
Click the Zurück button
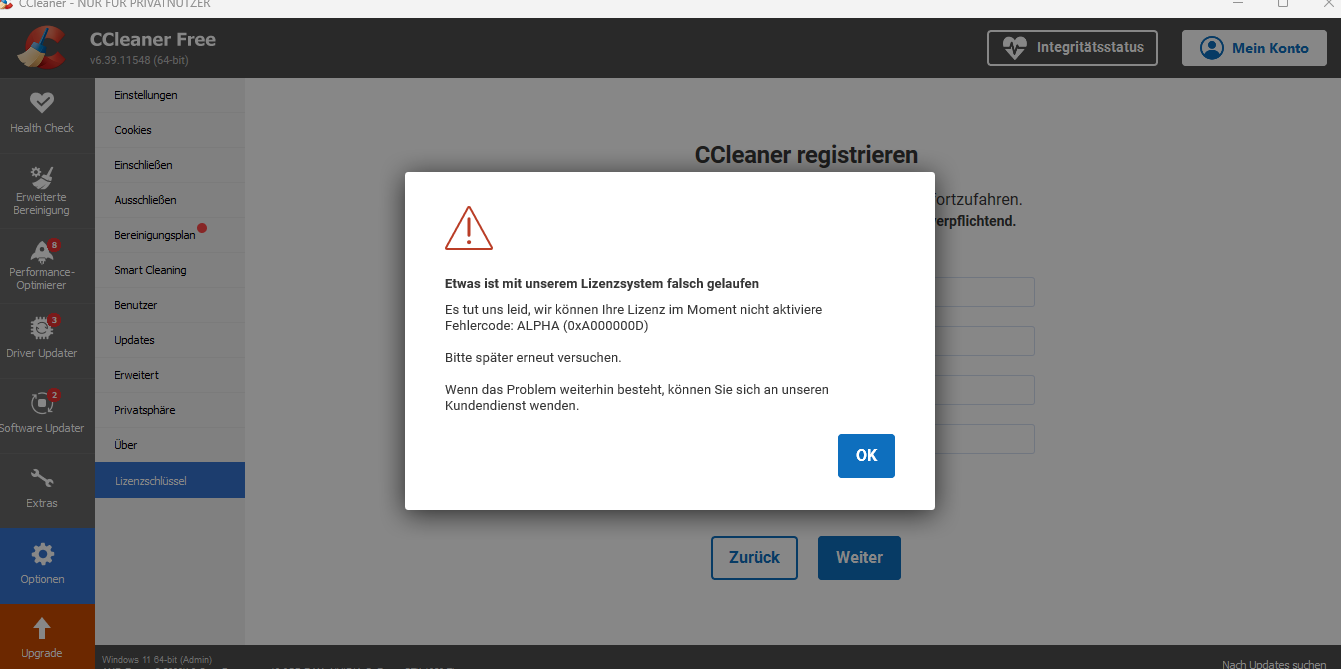(754, 558)
